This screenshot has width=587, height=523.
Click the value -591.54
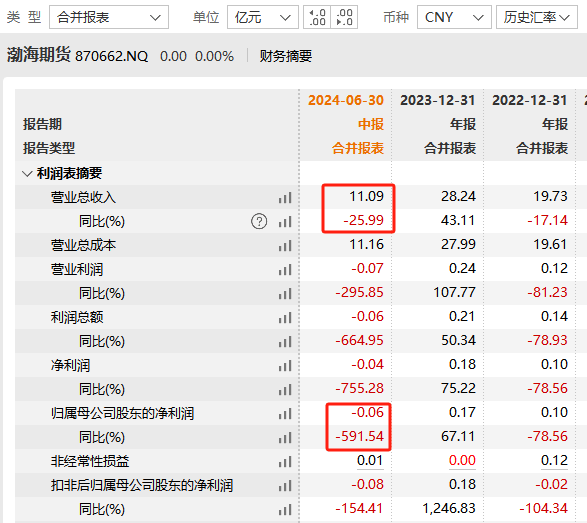(x=359, y=436)
